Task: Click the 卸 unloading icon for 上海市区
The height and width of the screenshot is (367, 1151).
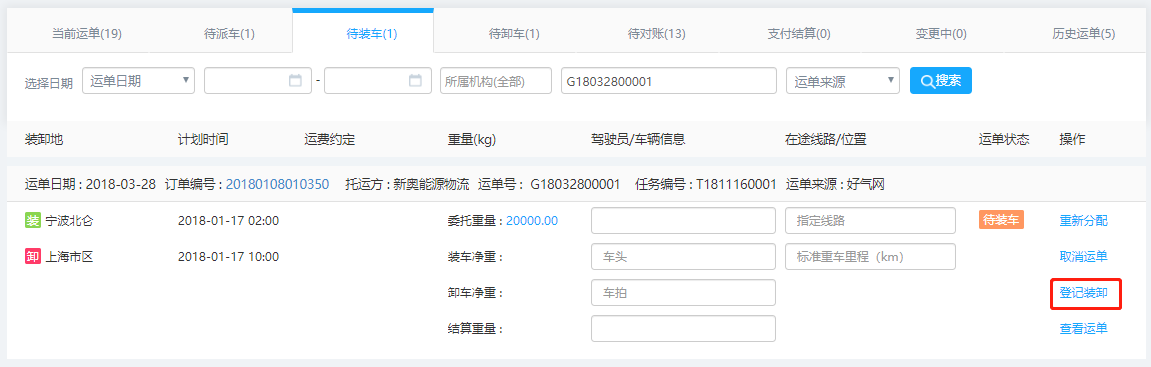Action: point(32,257)
